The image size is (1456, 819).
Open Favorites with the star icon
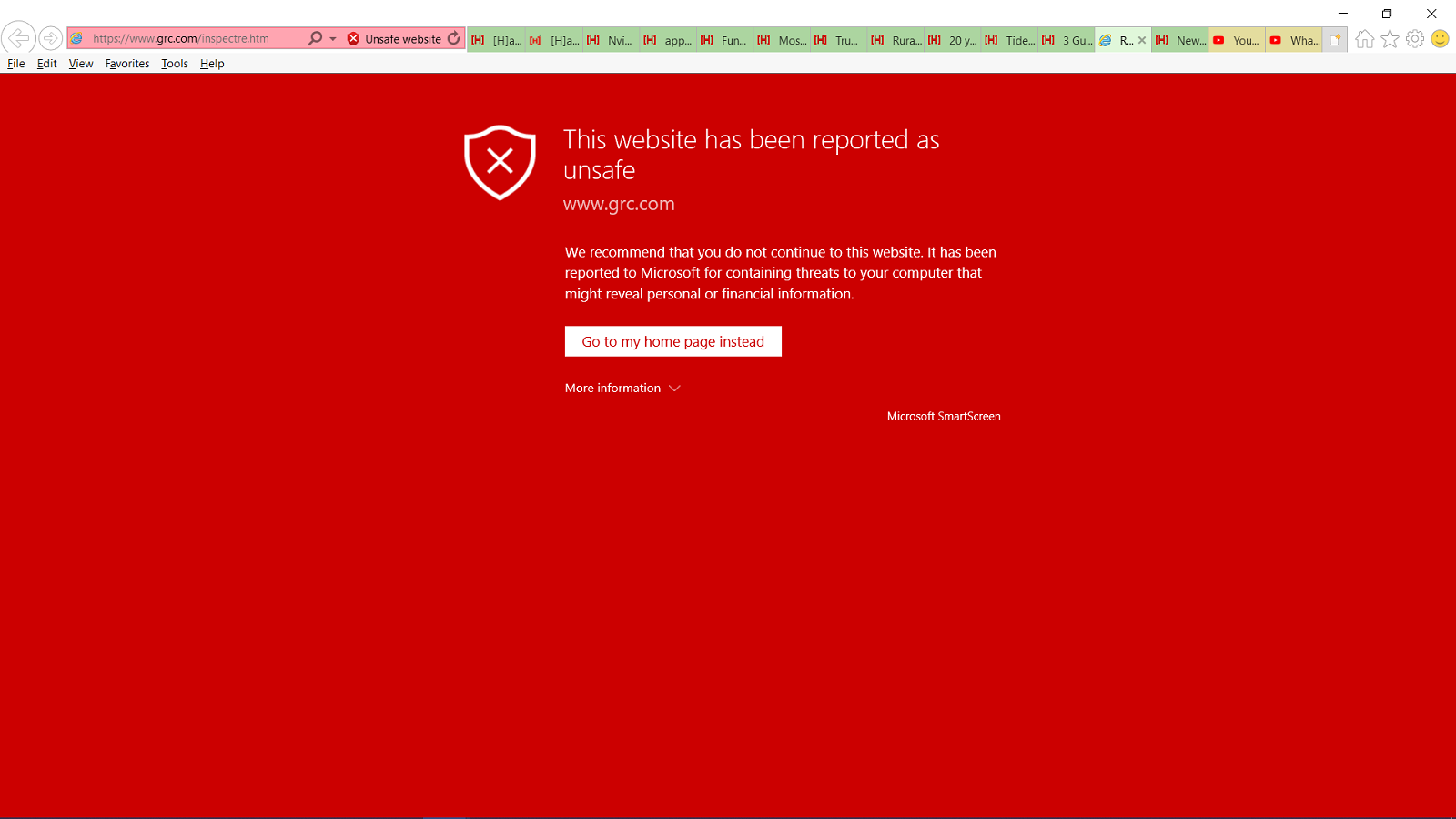[x=1390, y=39]
